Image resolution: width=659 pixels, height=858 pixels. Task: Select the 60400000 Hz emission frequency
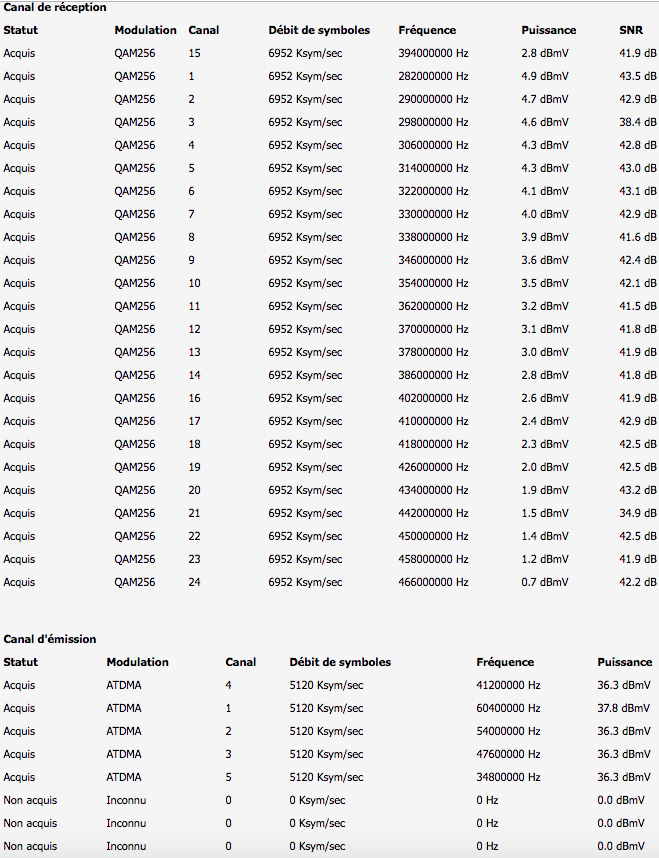click(508, 708)
